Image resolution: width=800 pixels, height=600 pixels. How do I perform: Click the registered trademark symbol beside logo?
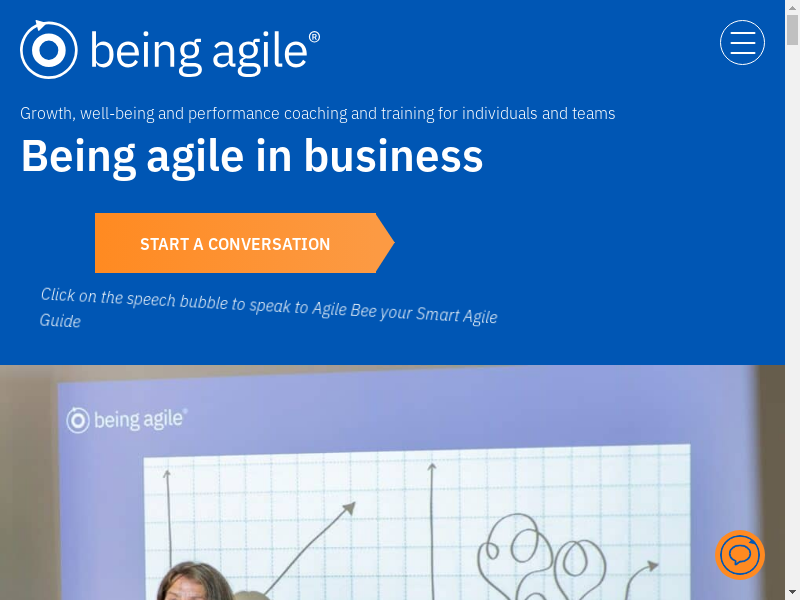pos(314,37)
